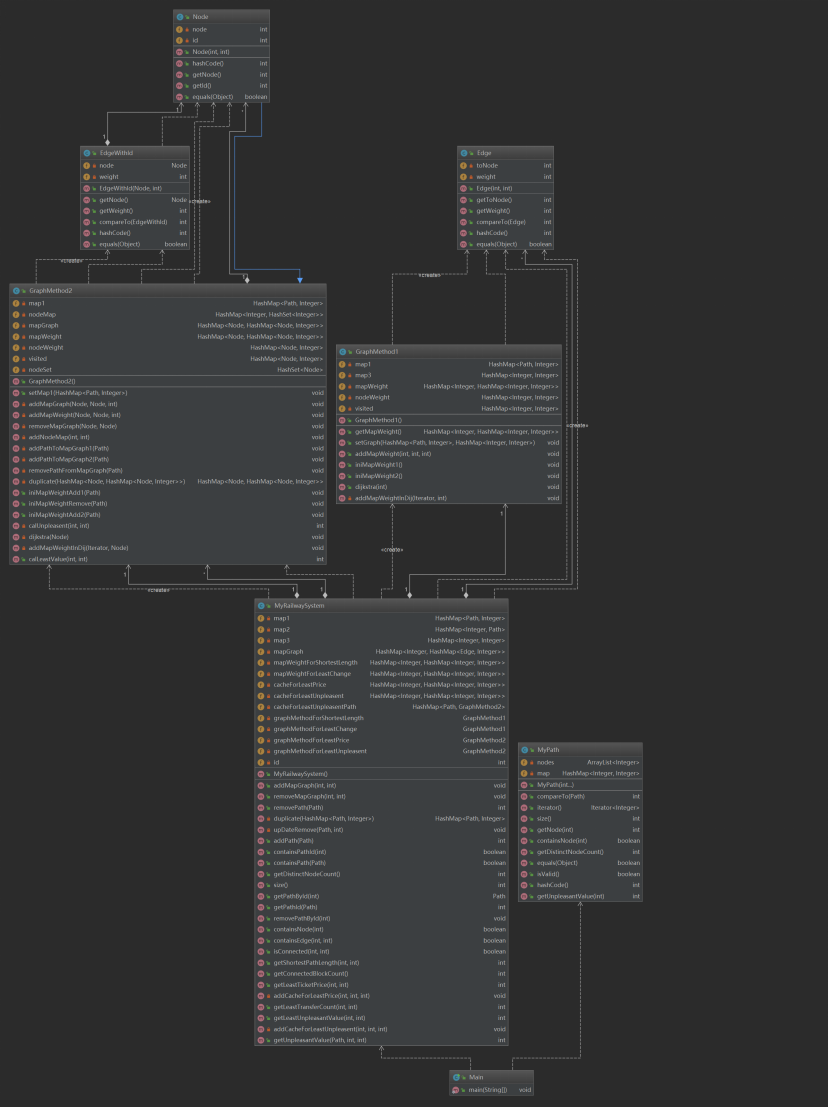This screenshot has width=829, height=1107.
Task: Click the EdgeWithId class icon
Action: (x=87, y=152)
